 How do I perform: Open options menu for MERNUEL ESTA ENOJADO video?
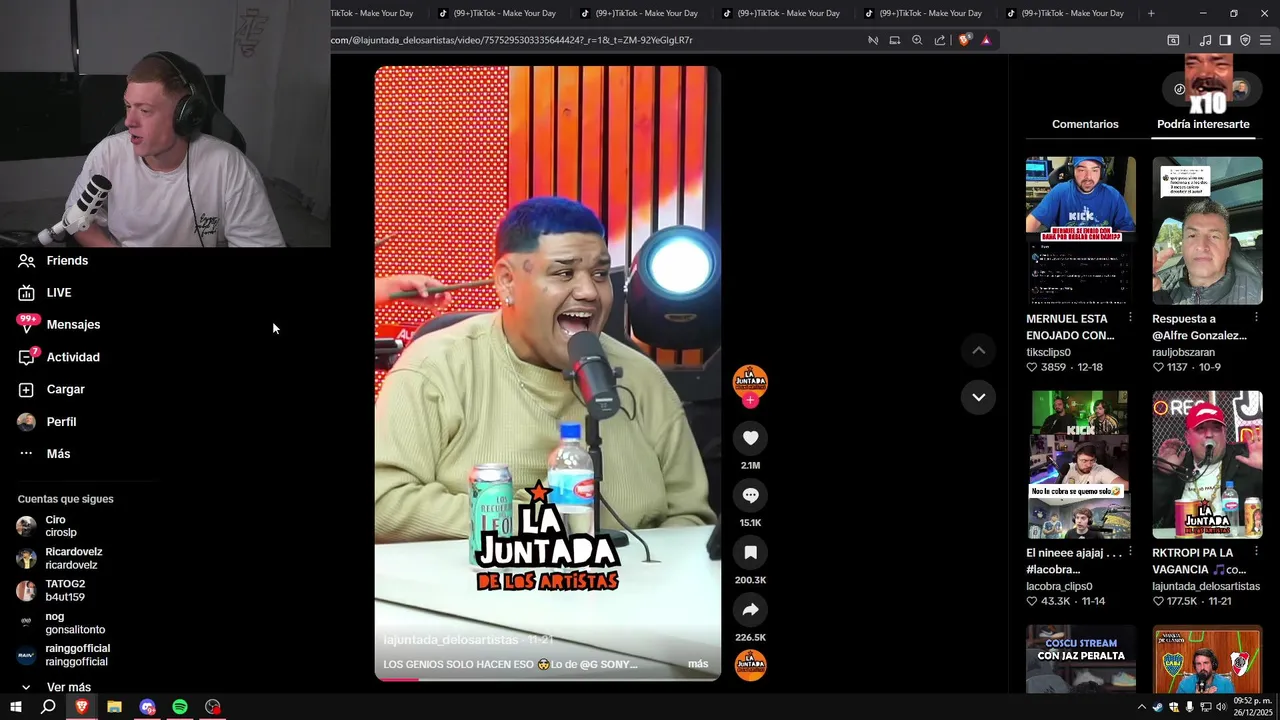pos(1130,317)
